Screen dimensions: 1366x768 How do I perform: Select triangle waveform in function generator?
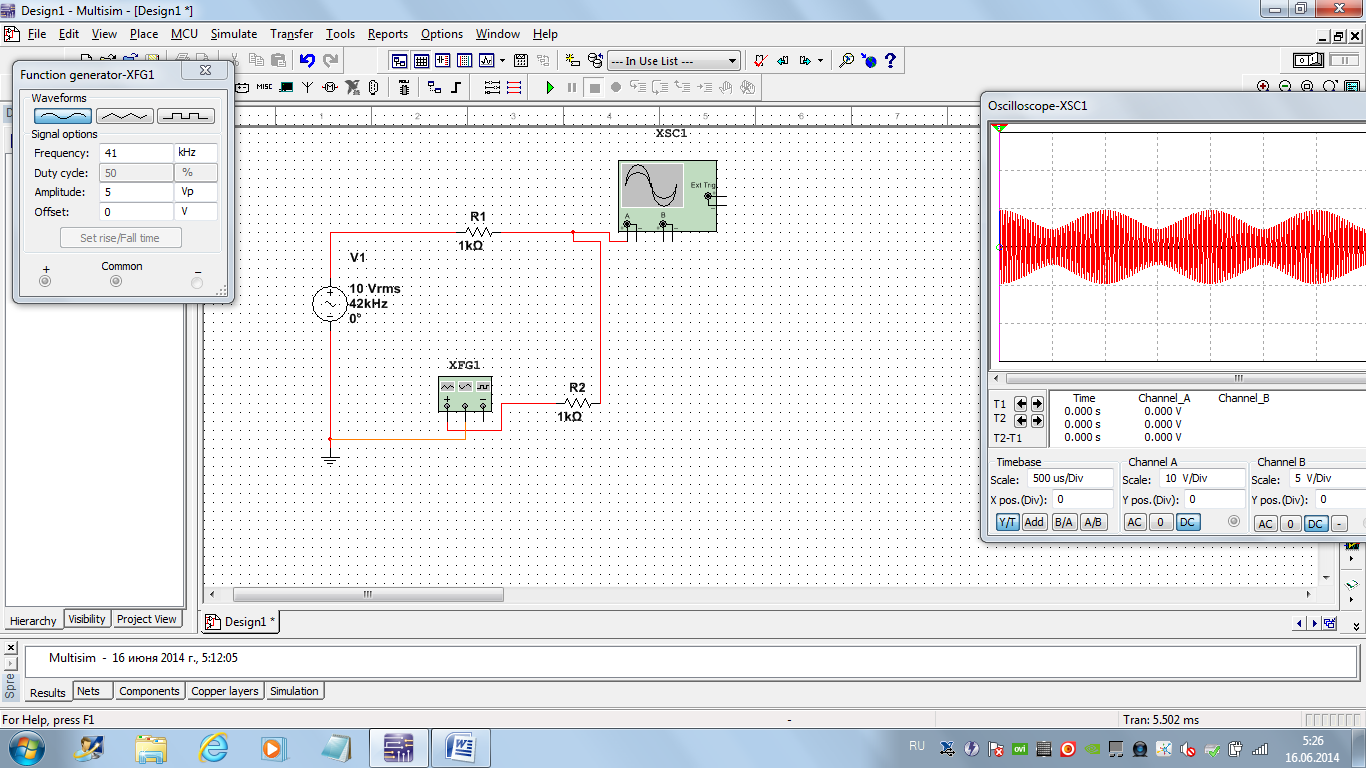coord(124,116)
